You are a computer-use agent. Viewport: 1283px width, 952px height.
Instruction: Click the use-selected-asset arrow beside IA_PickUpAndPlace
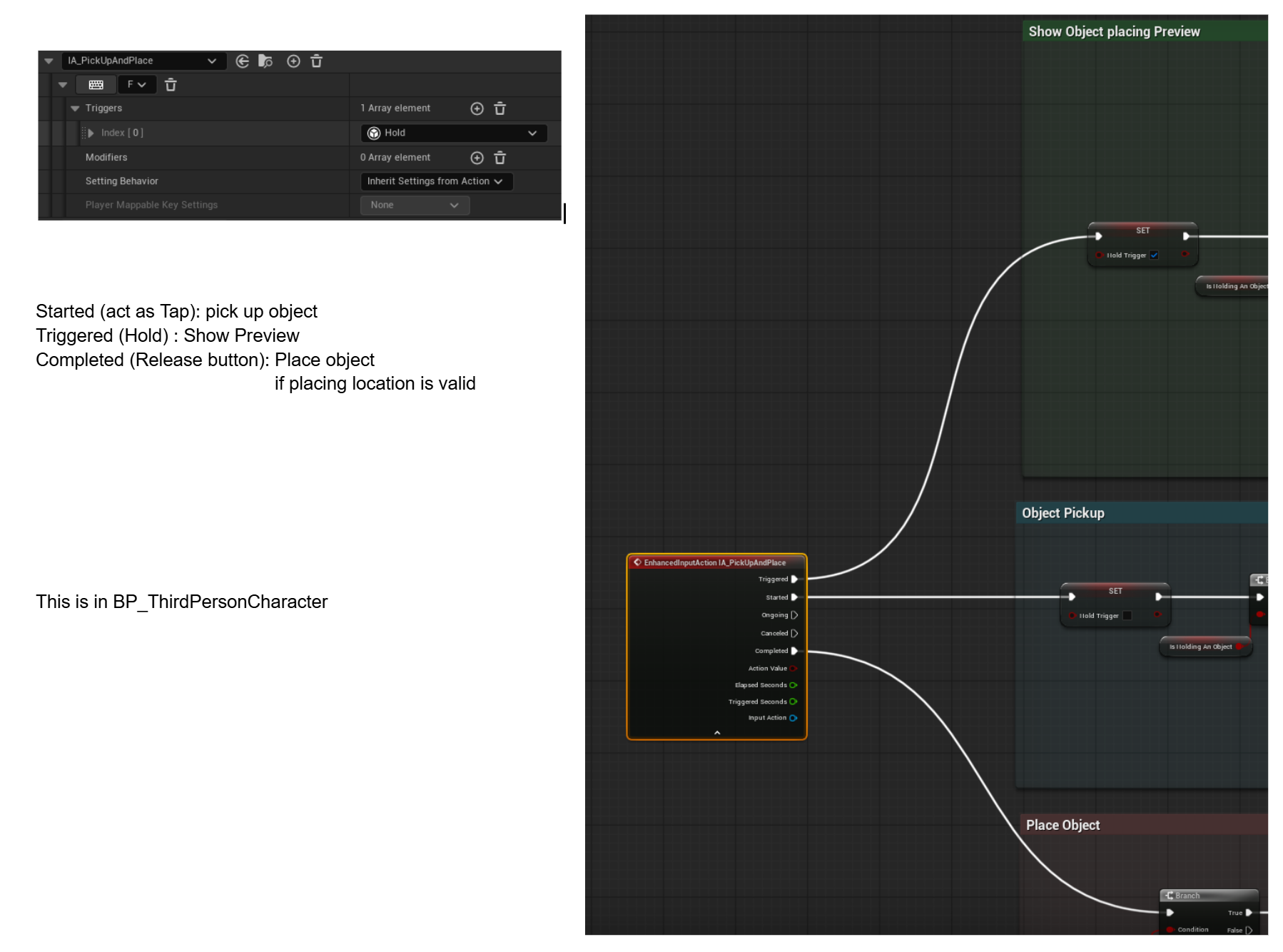(x=243, y=61)
